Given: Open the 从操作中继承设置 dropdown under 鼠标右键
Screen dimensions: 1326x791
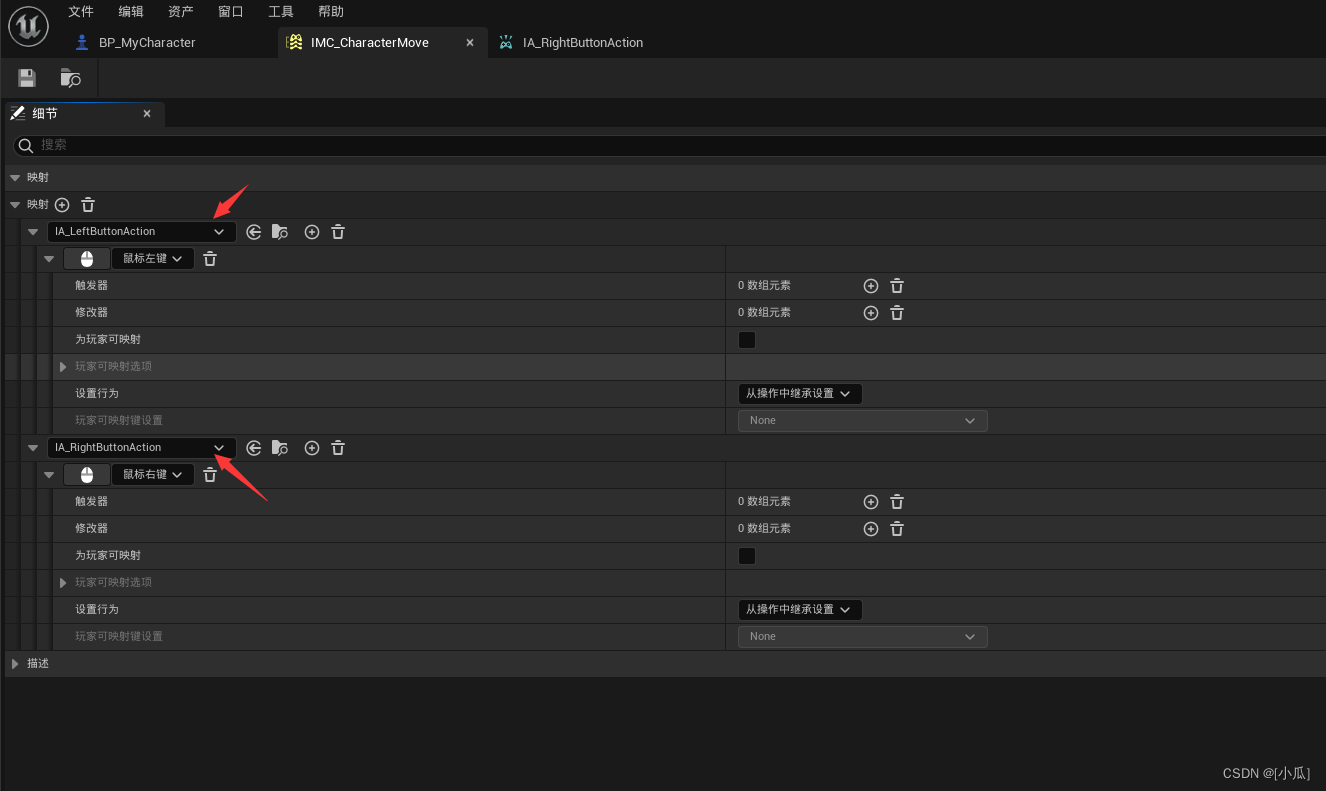Looking at the screenshot, I should (x=800, y=610).
